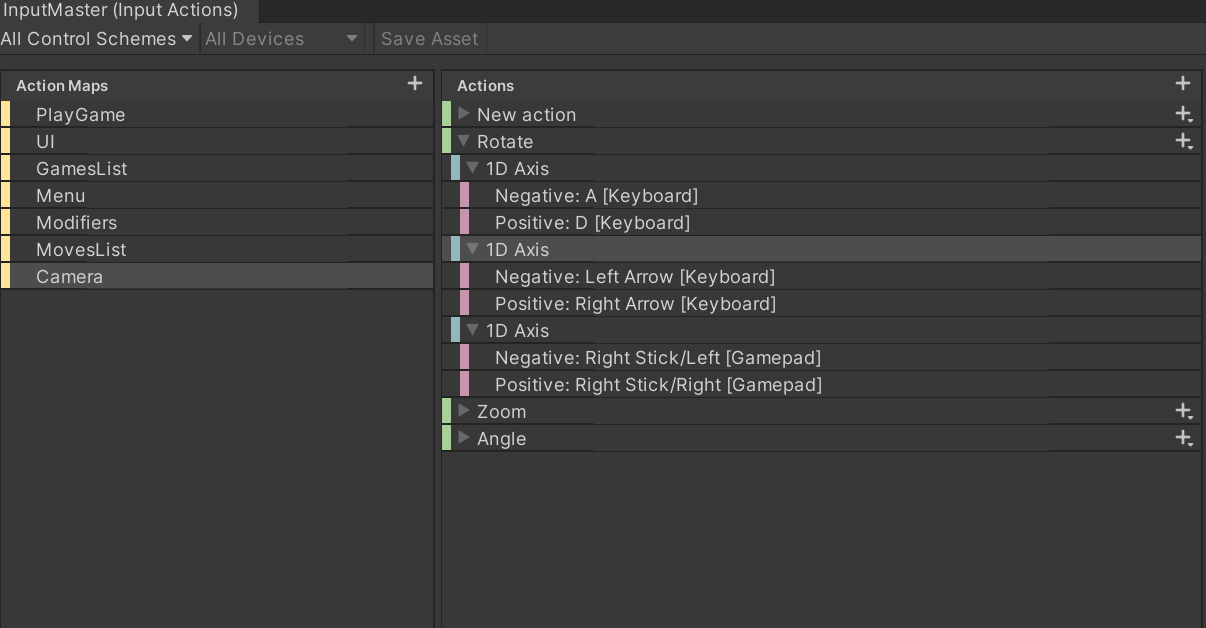Click the Save Asset button
The width and height of the screenshot is (1206, 628).
click(430, 39)
